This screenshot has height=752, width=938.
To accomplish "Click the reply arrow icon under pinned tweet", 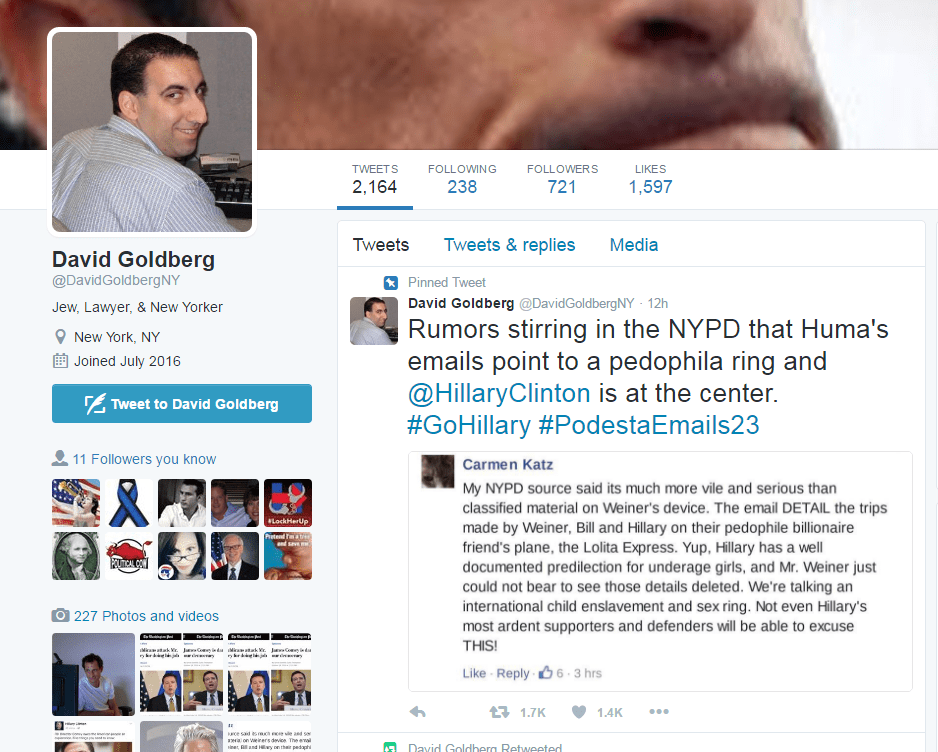I will tap(418, 712).
